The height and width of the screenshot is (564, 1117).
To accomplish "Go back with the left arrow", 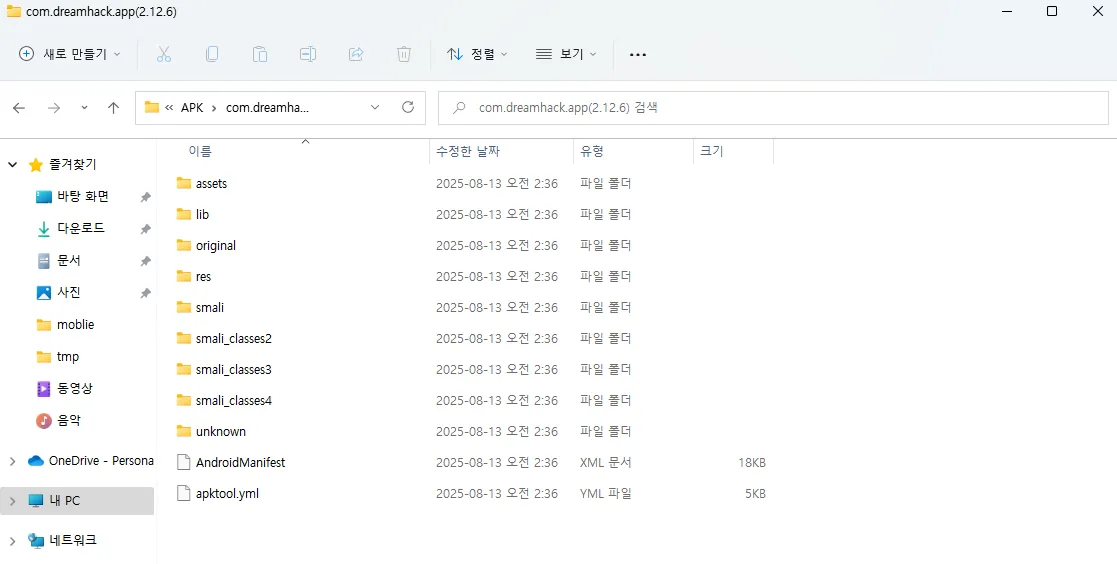I will (x=19, y=108).
